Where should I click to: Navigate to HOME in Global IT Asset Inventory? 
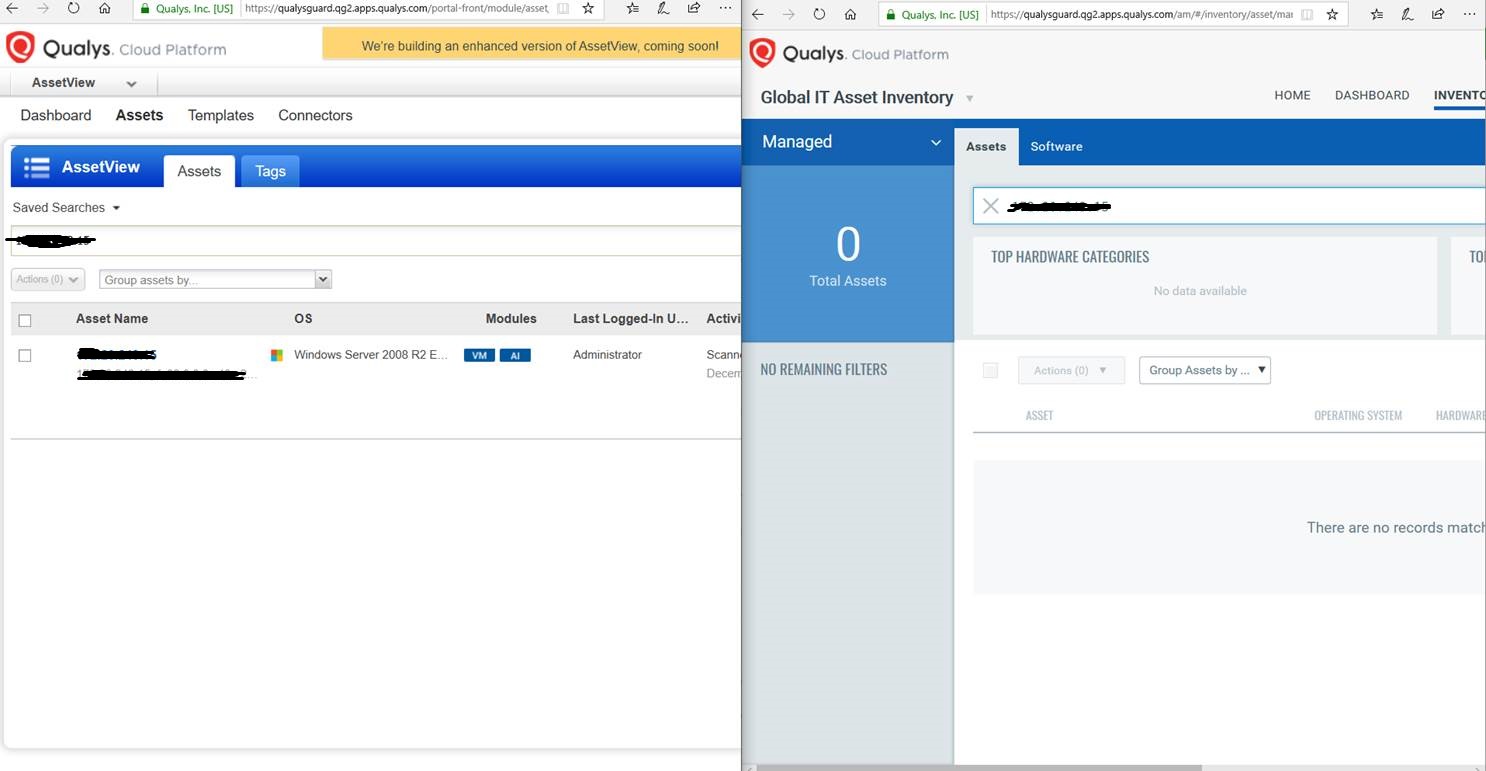[1292, 95]
